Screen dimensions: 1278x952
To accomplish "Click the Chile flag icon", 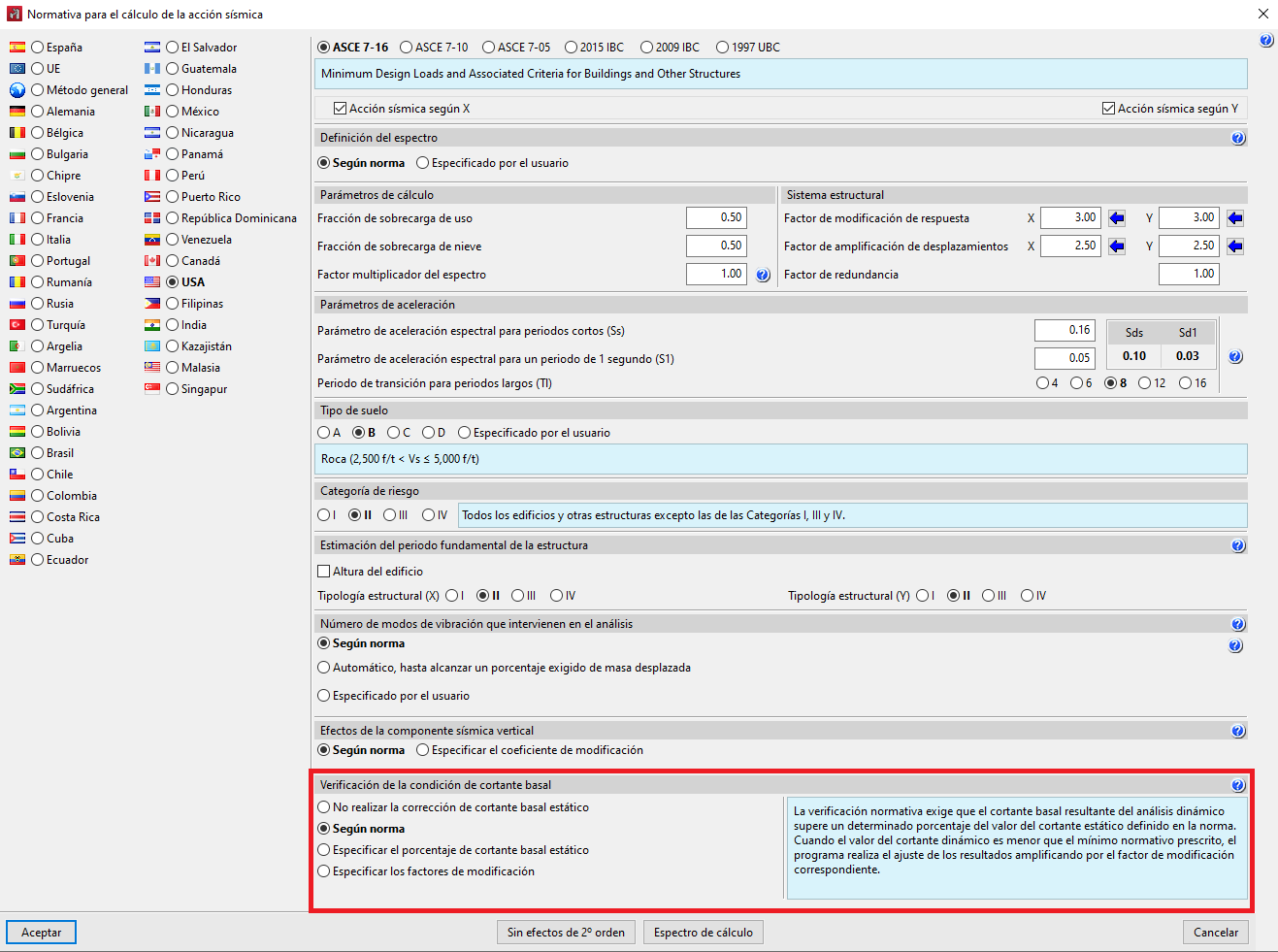I will [17, 475].
